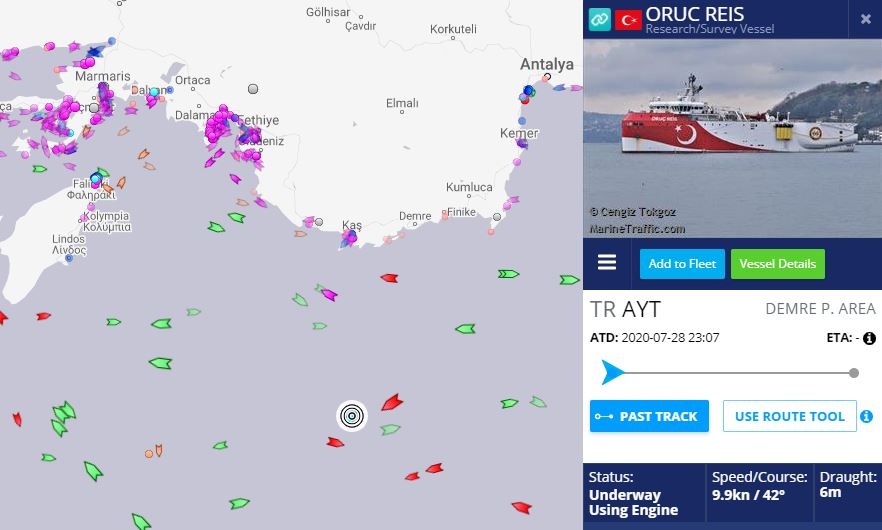Close the ORUC REIS vessel panel
This screenshot has height=530, width=882.
coord(866,19)
